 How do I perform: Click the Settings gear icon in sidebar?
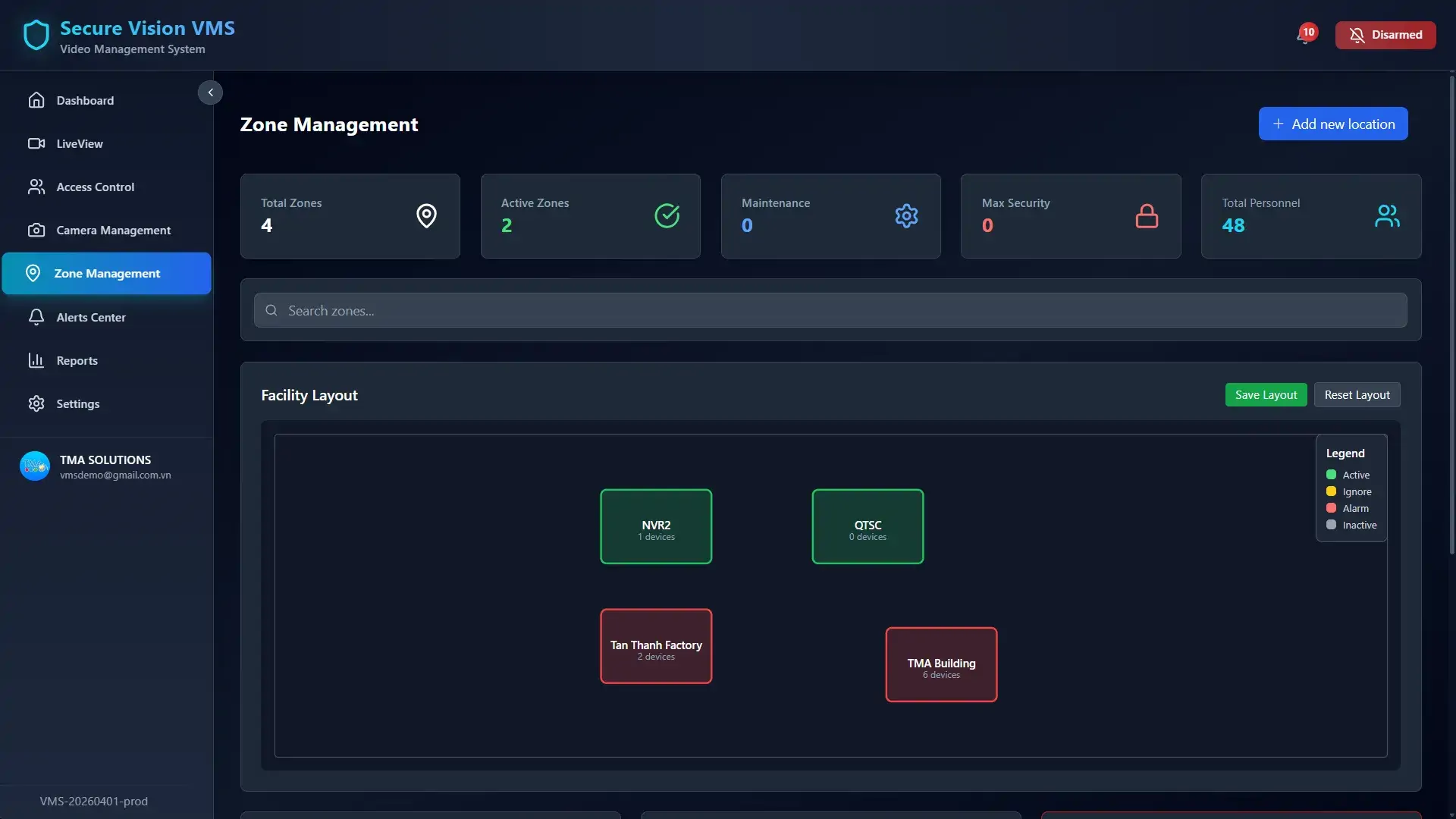coord(36,403)
